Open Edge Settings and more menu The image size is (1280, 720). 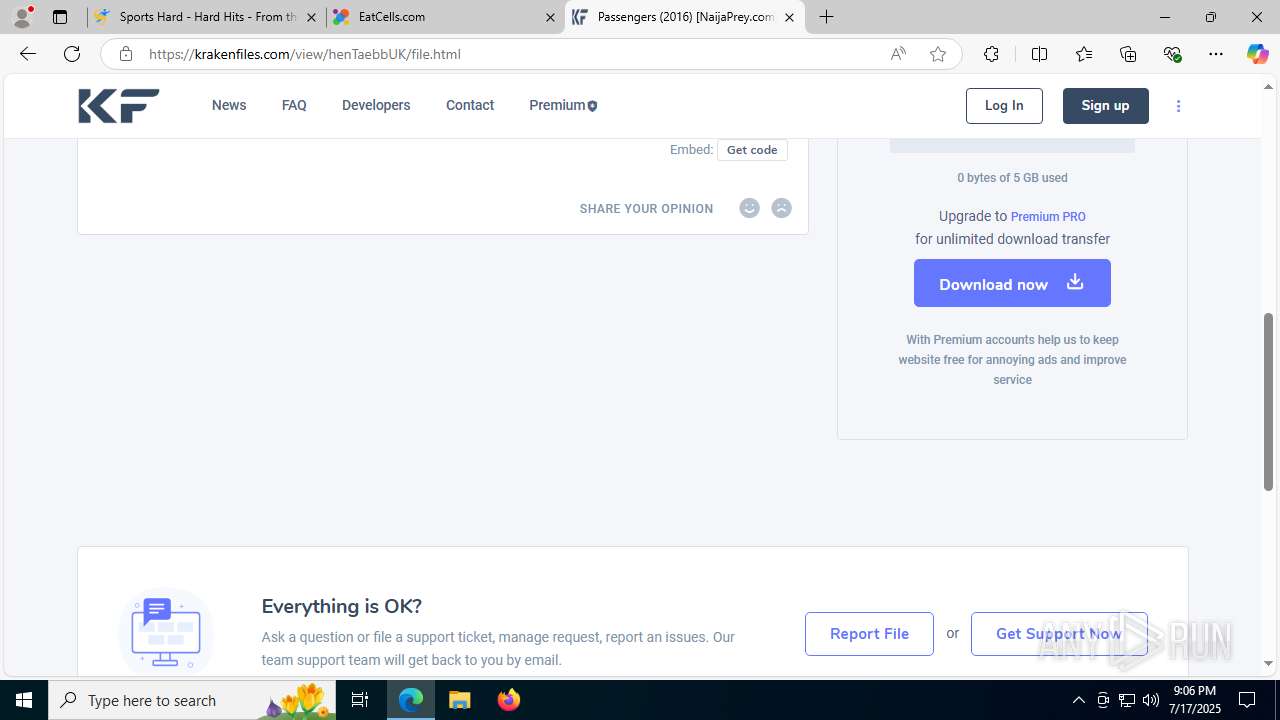click(1216, 54)
